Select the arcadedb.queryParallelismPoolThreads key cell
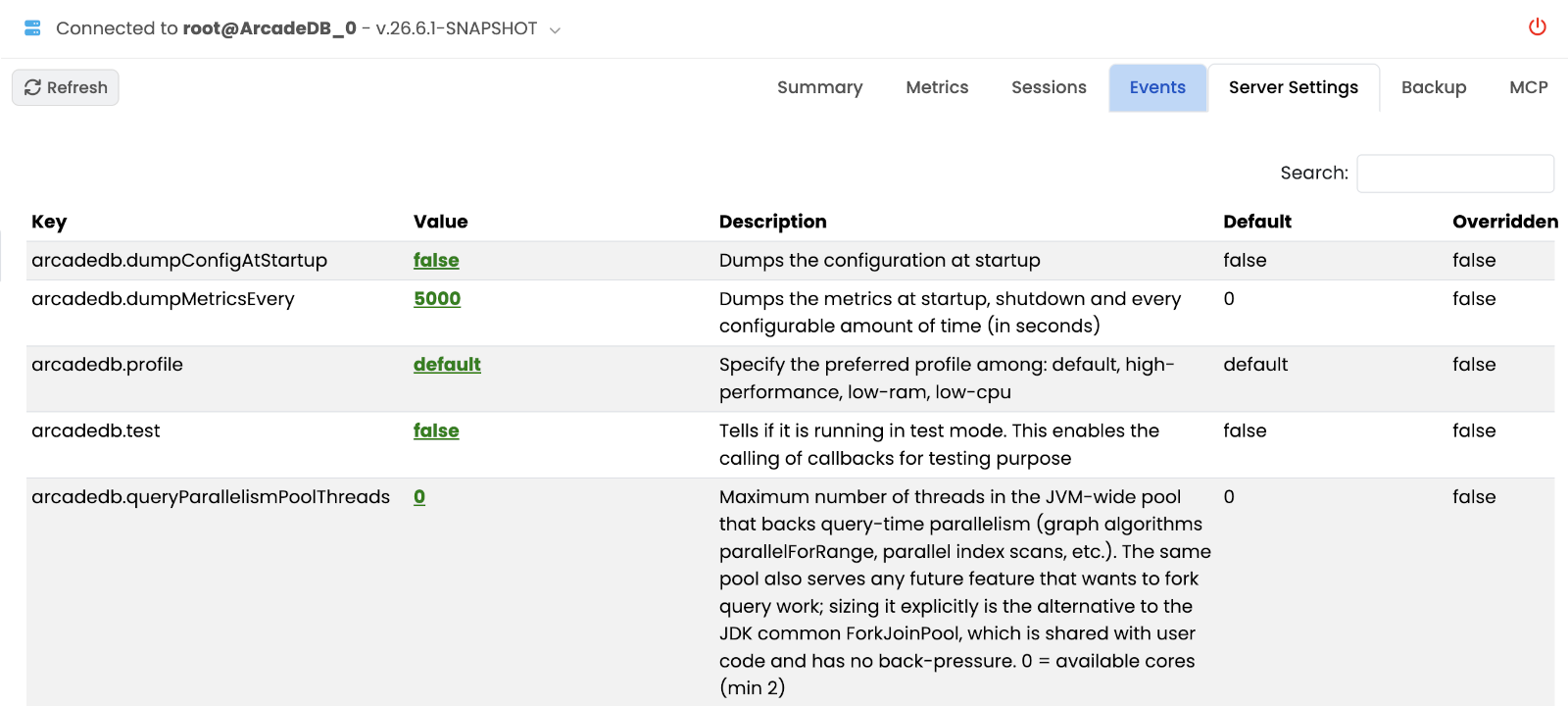This screenshot has width=1568, height=706. tap(211, 497)
